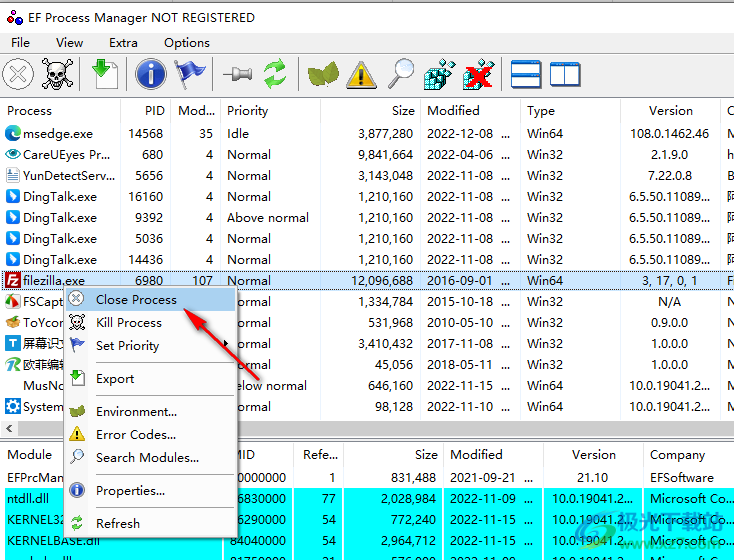Sort modules by Refe... column header

tap(319, 455)
